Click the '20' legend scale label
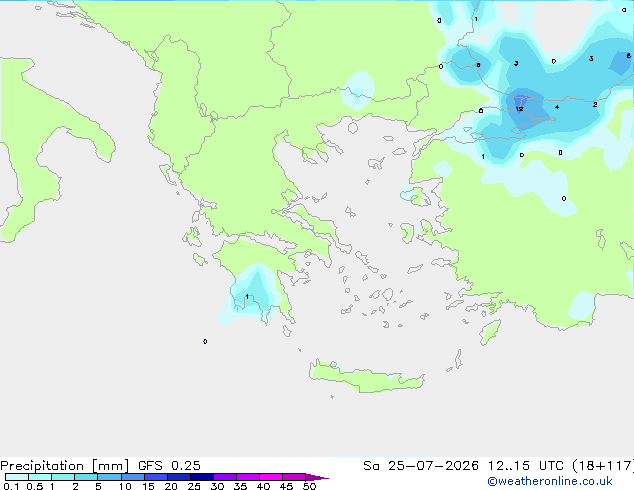Image resolution: width=634 pixels, height=490 pixels. tap(171, 486)
